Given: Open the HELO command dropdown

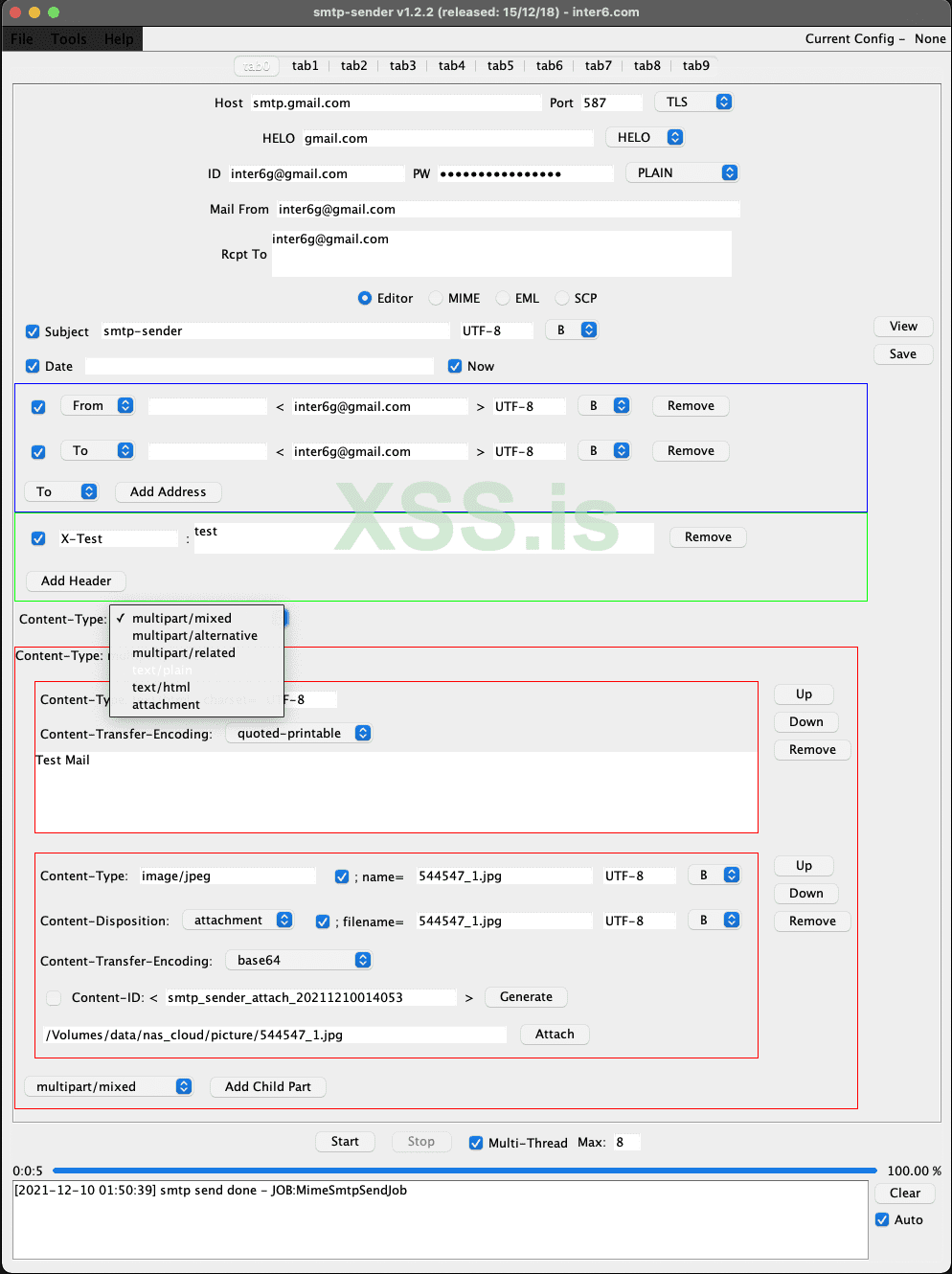Looking at the screenshot, I should [x=646, y=137].
